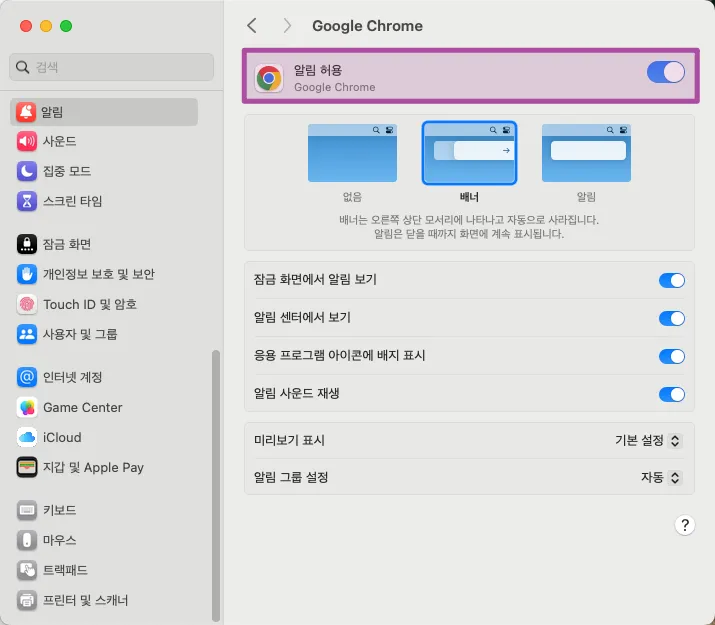Viewport: 715px width, 625px height.
Task: Go forward with the right chevron
Action: (287, 26)
